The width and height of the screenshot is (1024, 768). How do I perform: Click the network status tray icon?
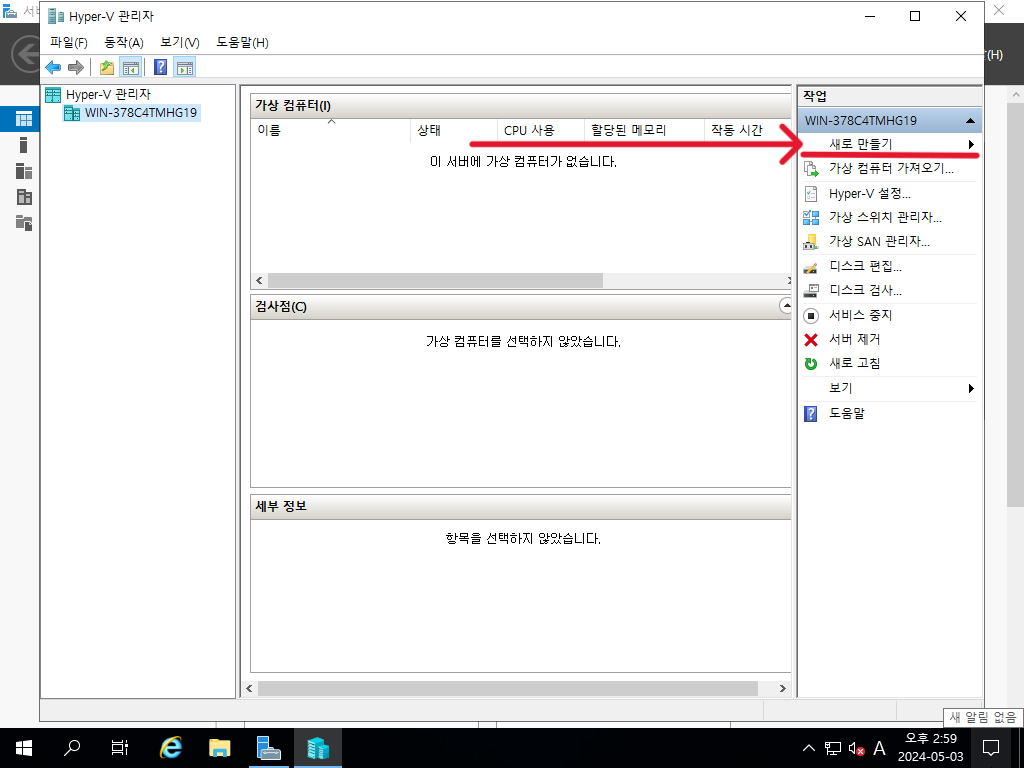833,748
